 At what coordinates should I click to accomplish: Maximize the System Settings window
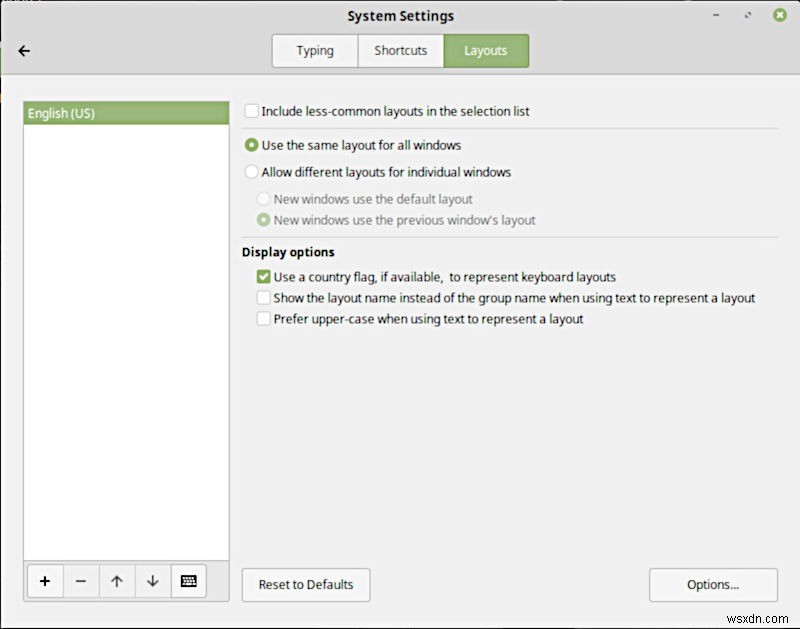pyautogui.click(x=748, y=15)
